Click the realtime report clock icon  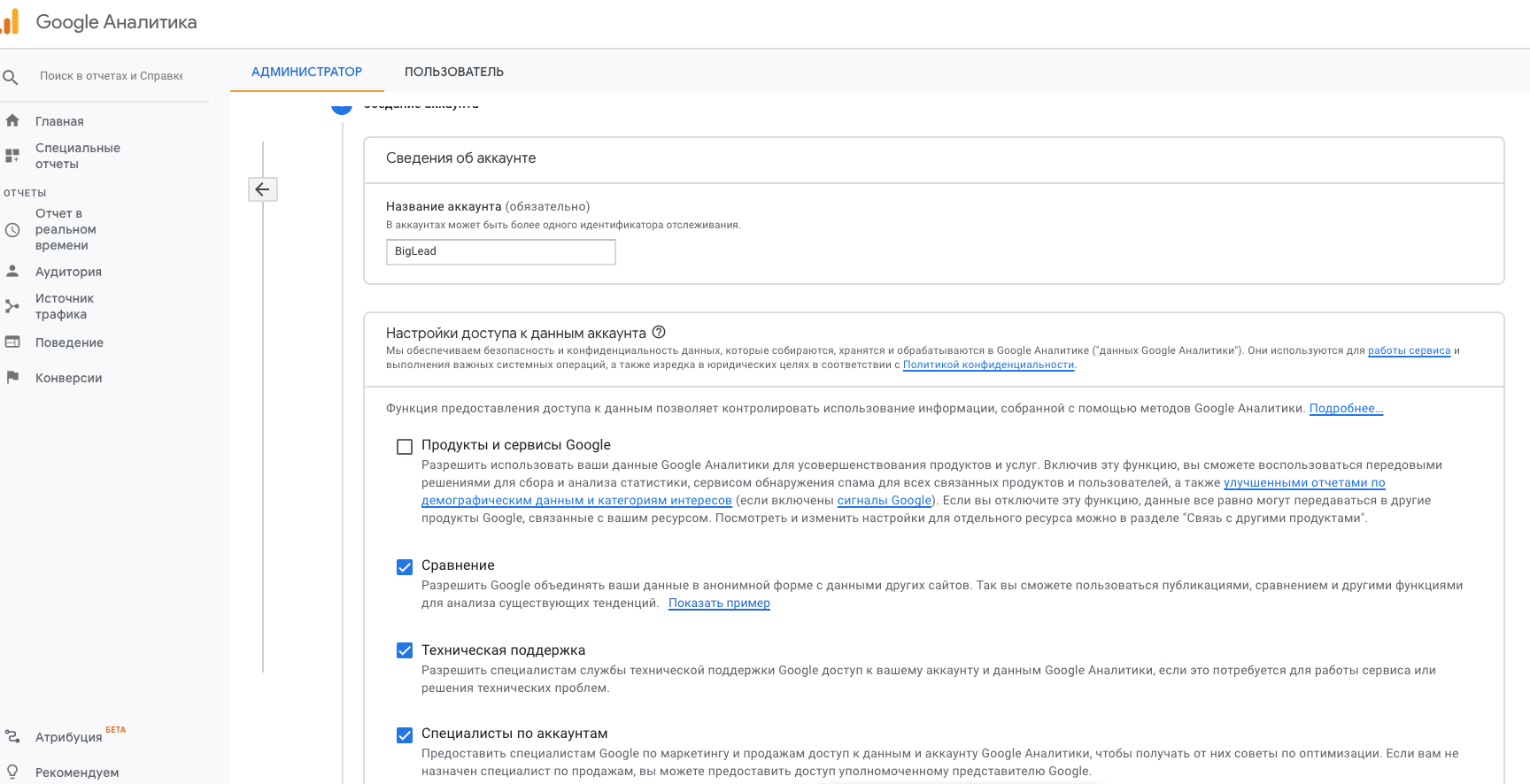12,230
